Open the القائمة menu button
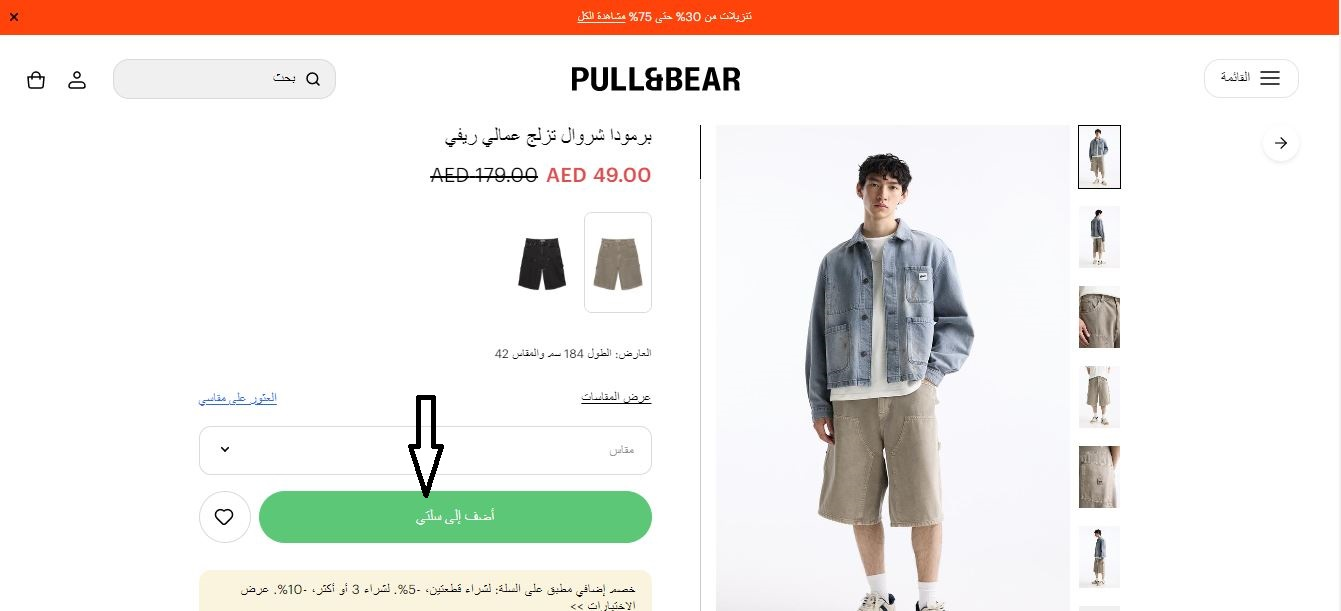The height and width of the screenshot is (611, 1341). 1251,78
